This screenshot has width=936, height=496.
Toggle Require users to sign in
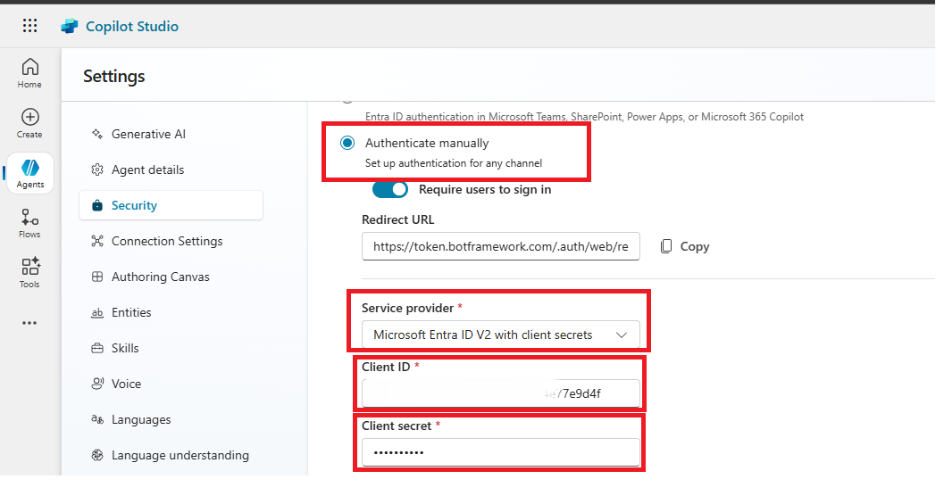pyautogui.click(x=390, y=189)
